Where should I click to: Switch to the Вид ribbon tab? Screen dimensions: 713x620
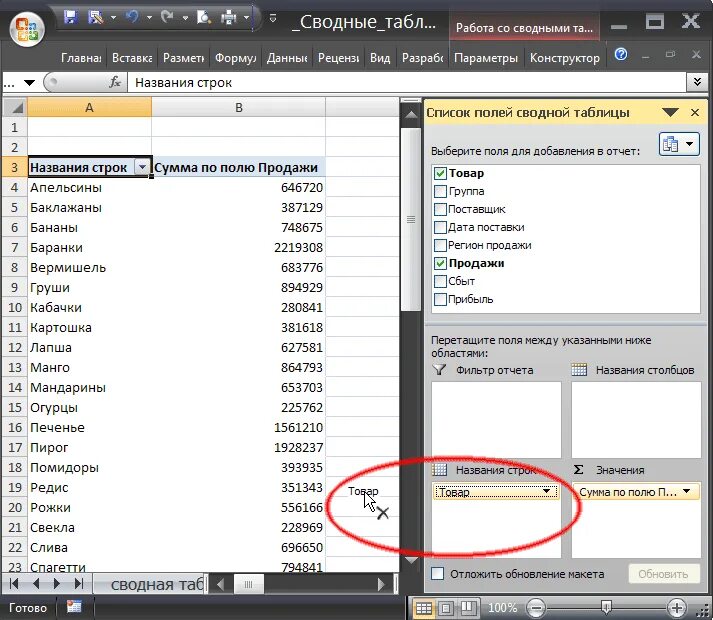coord(380,58)
